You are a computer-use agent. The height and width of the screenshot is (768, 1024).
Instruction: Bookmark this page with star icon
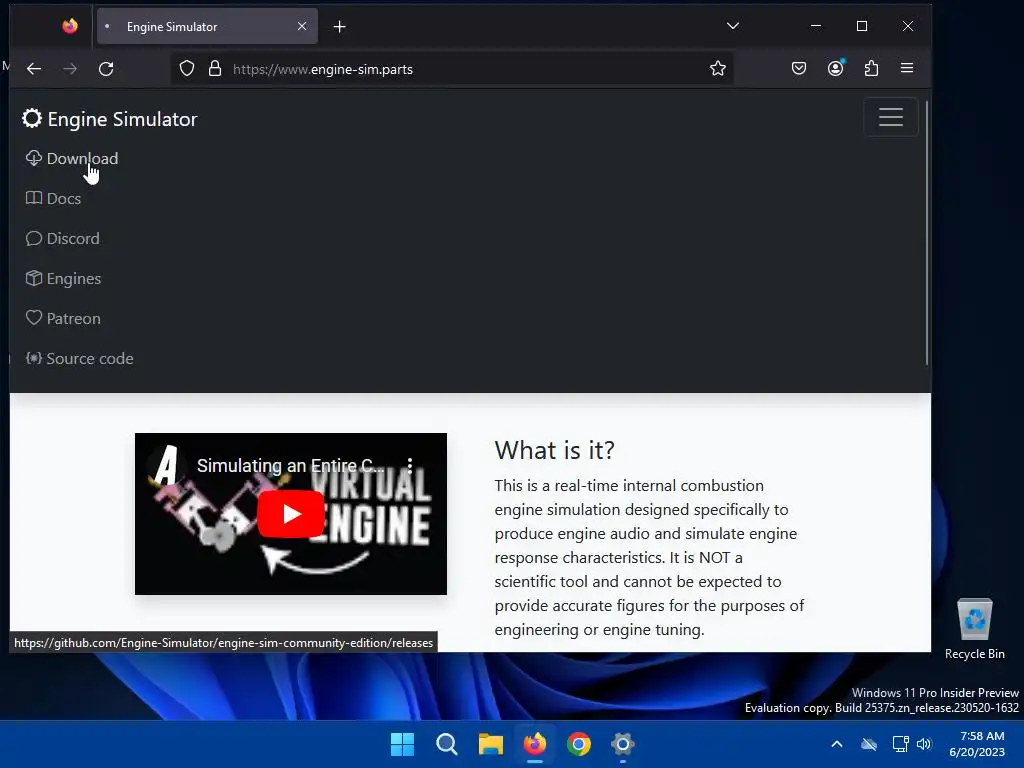click(x=718, y=69)
